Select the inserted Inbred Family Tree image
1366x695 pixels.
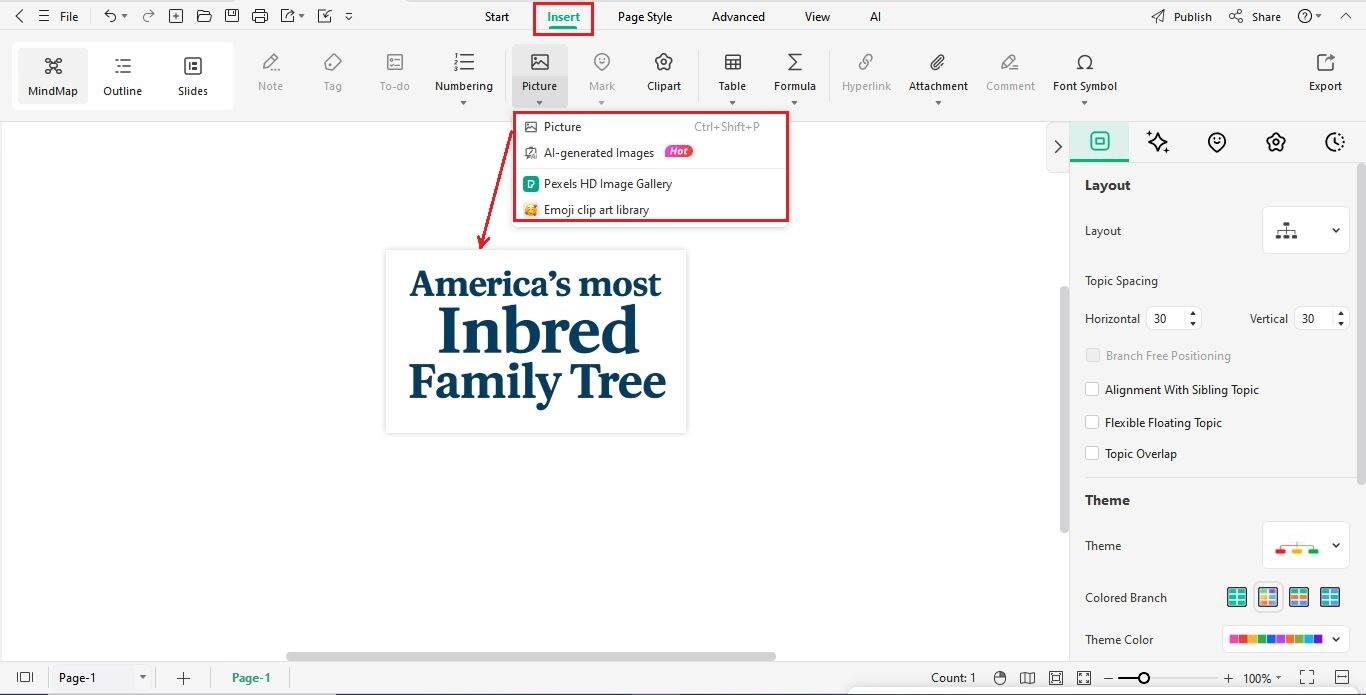(536, 341)
